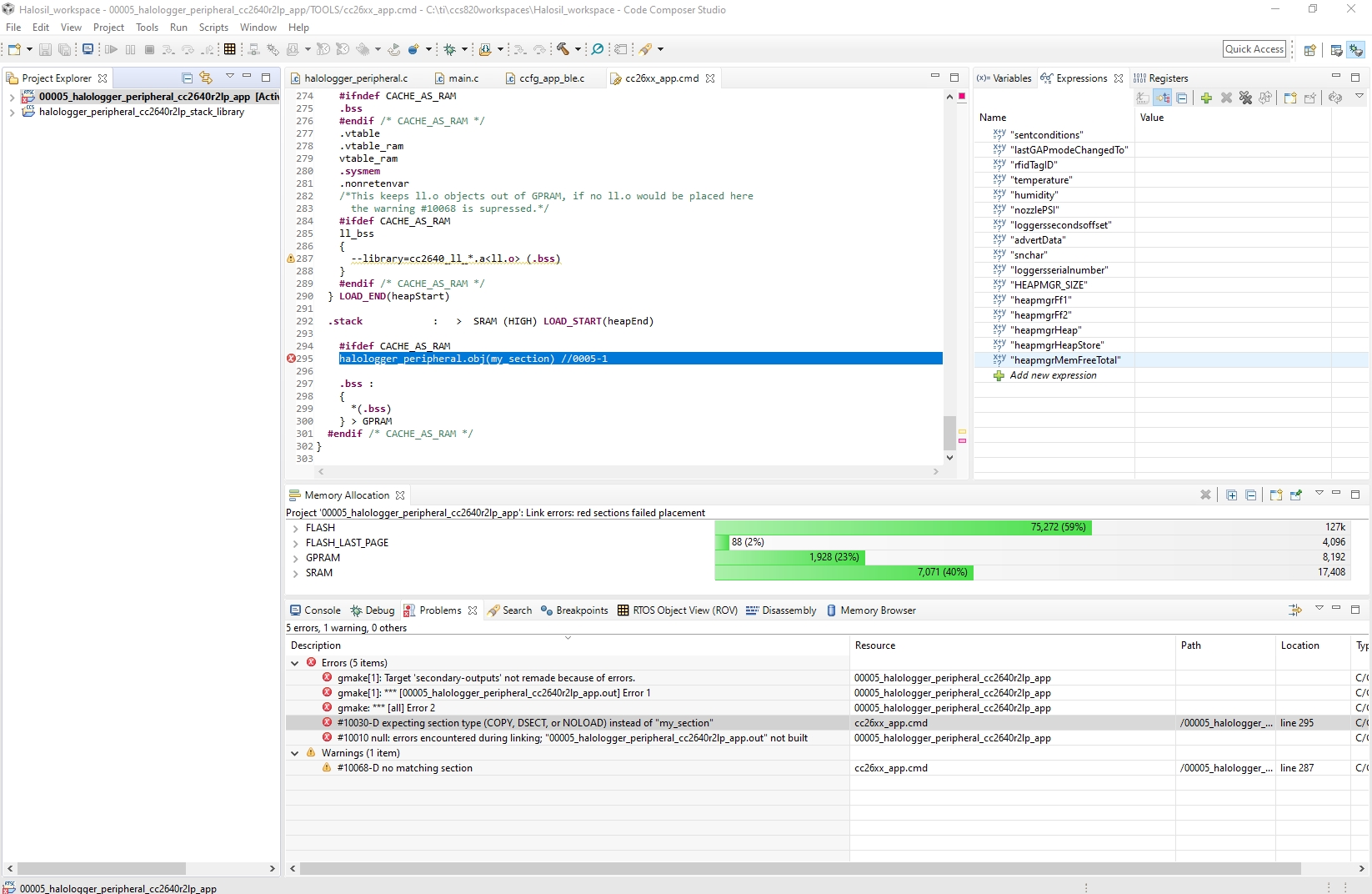This screenshot has height=894, width=1372.
Task: Expand the FLASH memory region row
Action: coord(295,528)
